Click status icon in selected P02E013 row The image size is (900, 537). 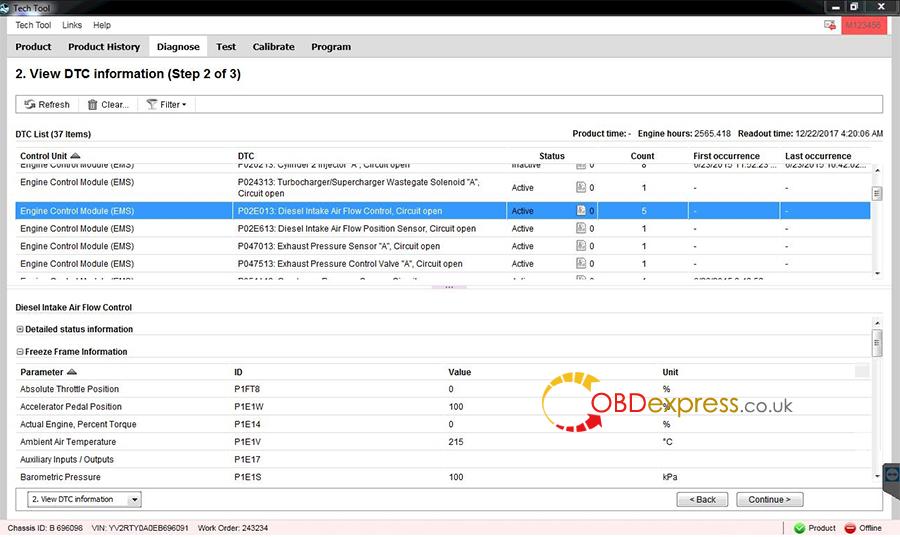[581, 211]
